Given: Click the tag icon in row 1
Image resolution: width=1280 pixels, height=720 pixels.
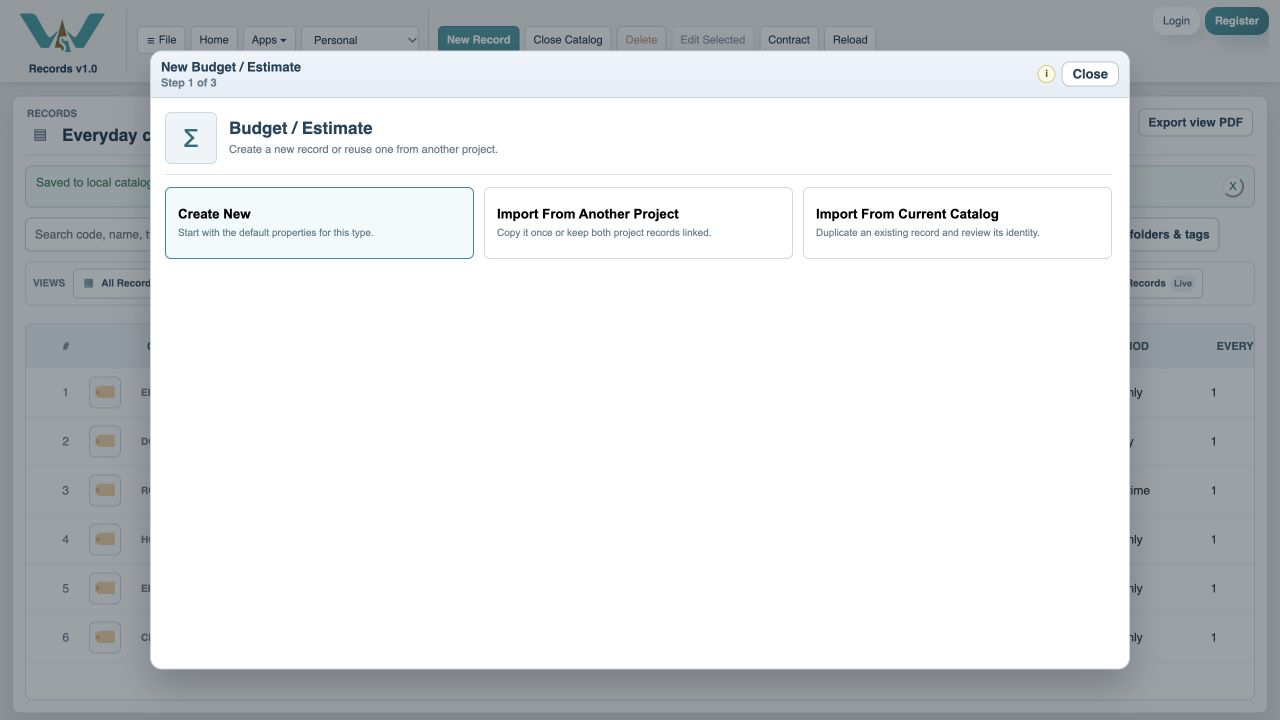Looking at the screenshot, I should click(x=105, y=392).
